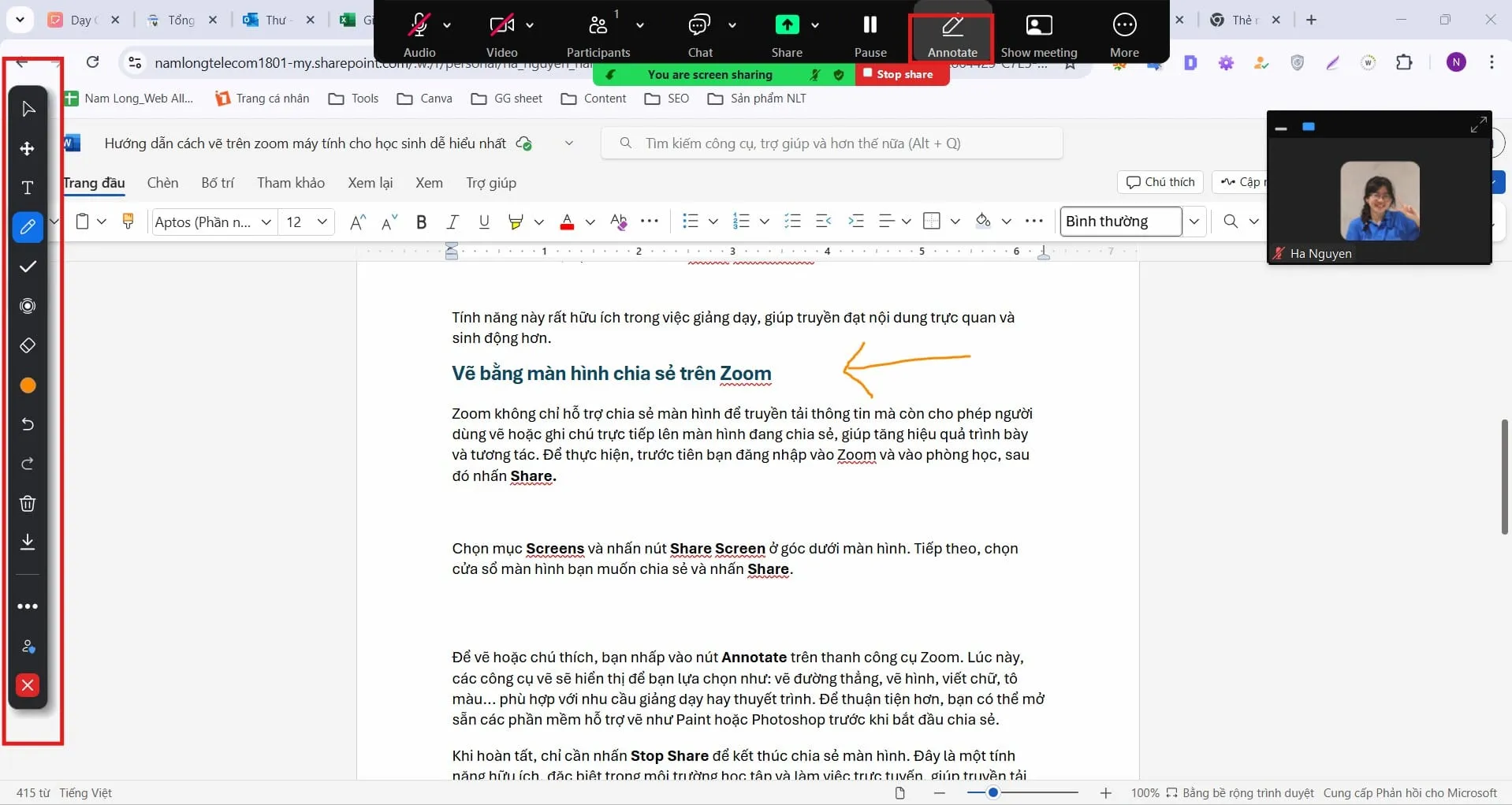Expand the font color options dropdown
This screenshot has width=1512, height=805.
(590, 222)
